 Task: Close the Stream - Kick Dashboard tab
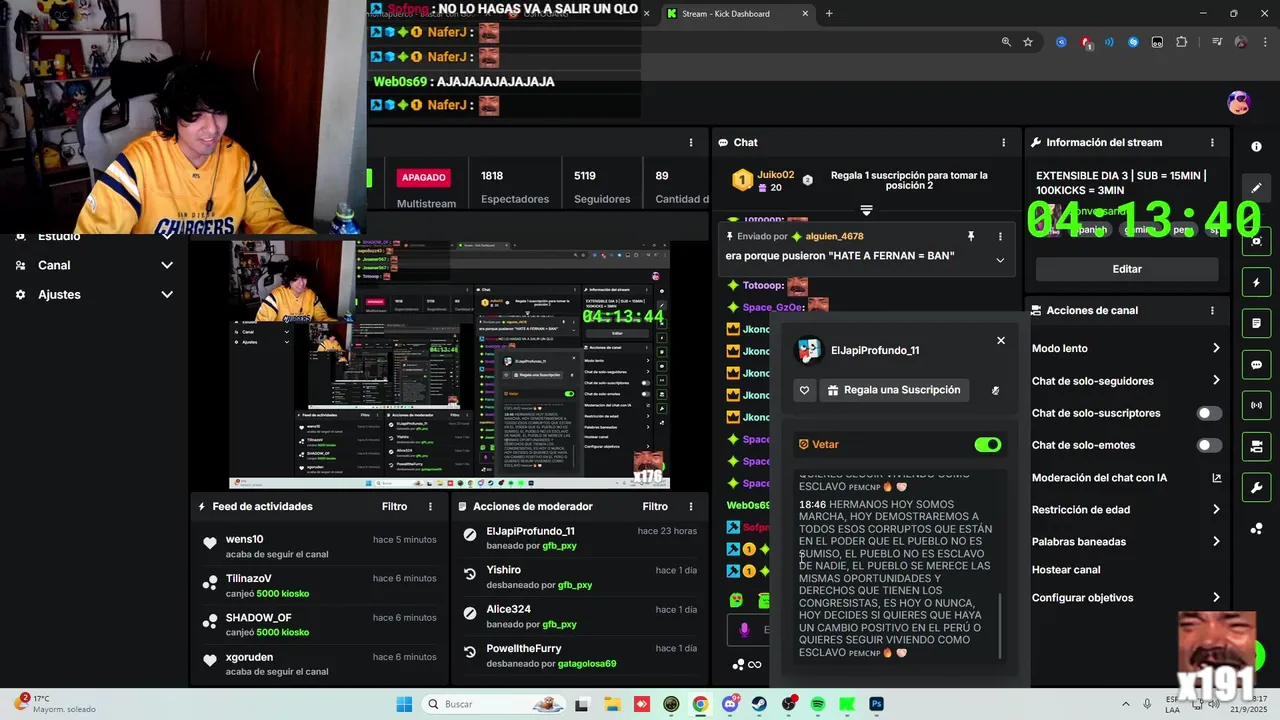(805, 14)
